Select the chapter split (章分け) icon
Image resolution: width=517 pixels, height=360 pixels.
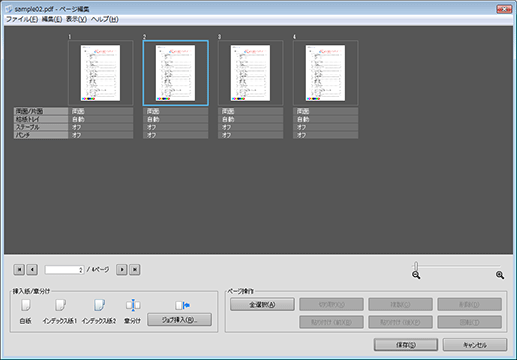tap(133, 305)
